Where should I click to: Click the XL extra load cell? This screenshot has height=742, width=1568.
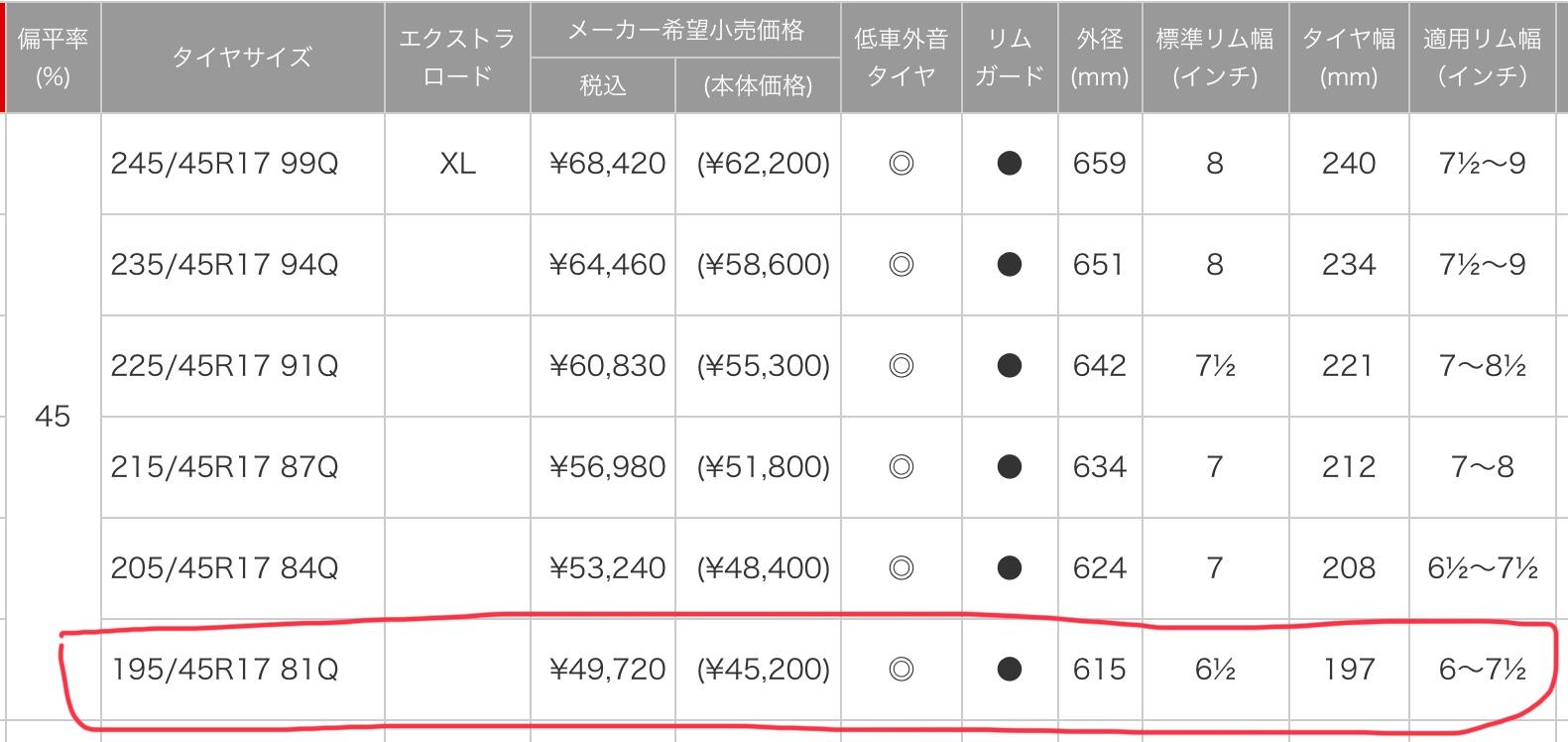pos(457,164)
